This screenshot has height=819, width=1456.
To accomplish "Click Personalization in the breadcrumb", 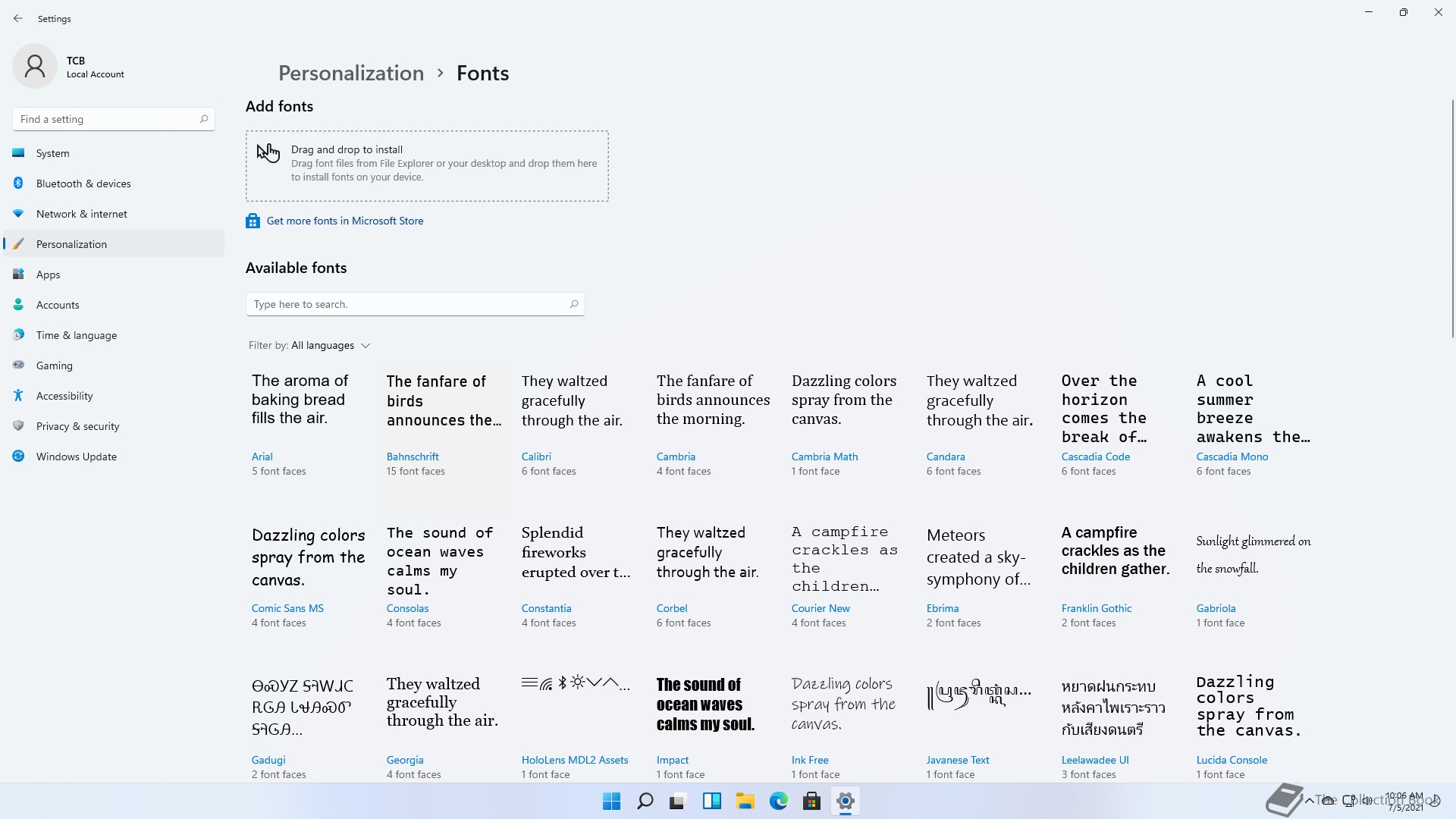I will [351, 73].
